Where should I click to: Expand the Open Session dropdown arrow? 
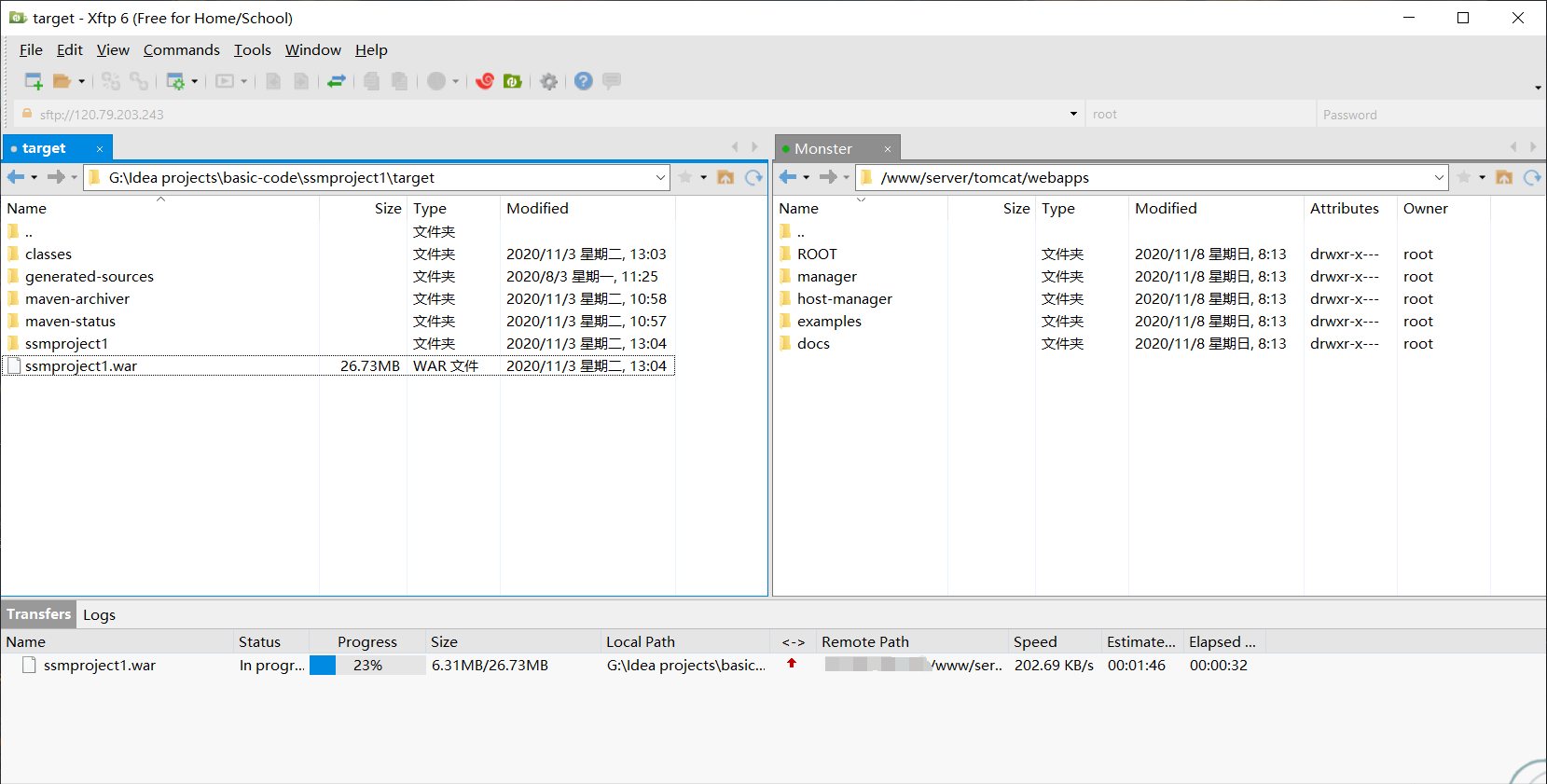coord(81,81)
